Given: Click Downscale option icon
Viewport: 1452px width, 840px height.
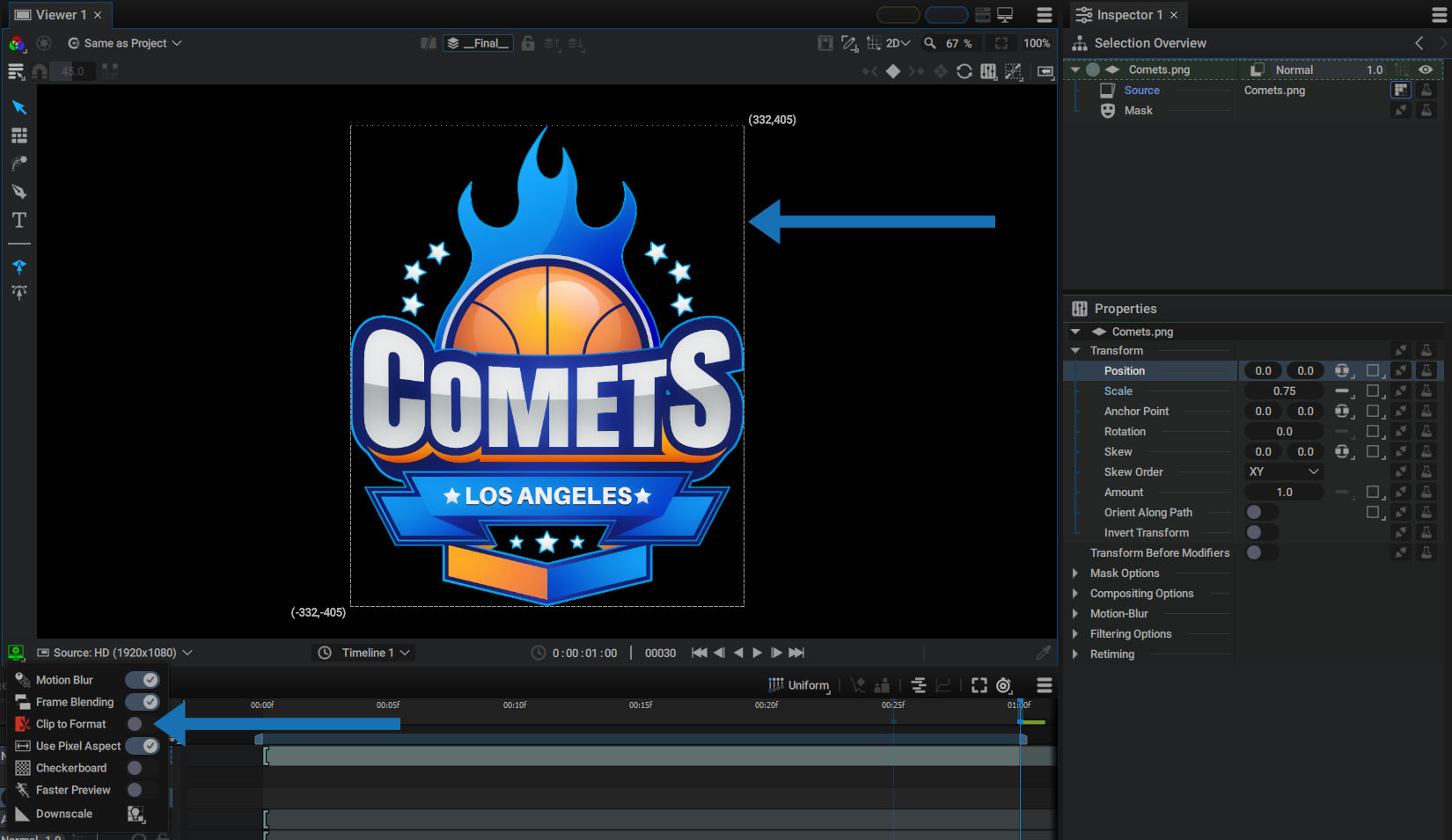Looking at the screenshot, I should [x=136, y=814].
